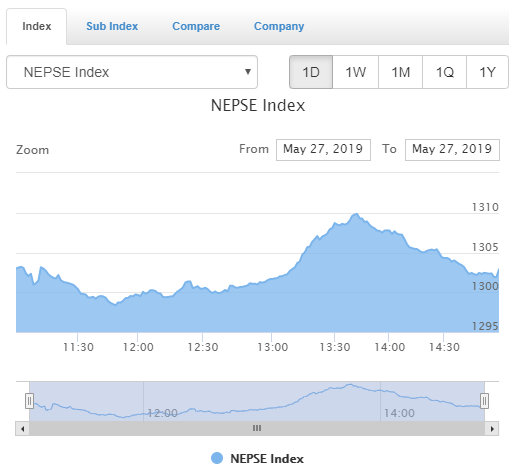The height and width of the screenshot is (471, 515).
Task: Grab the right navigator range handle
Action: click(x=484, y=401)
